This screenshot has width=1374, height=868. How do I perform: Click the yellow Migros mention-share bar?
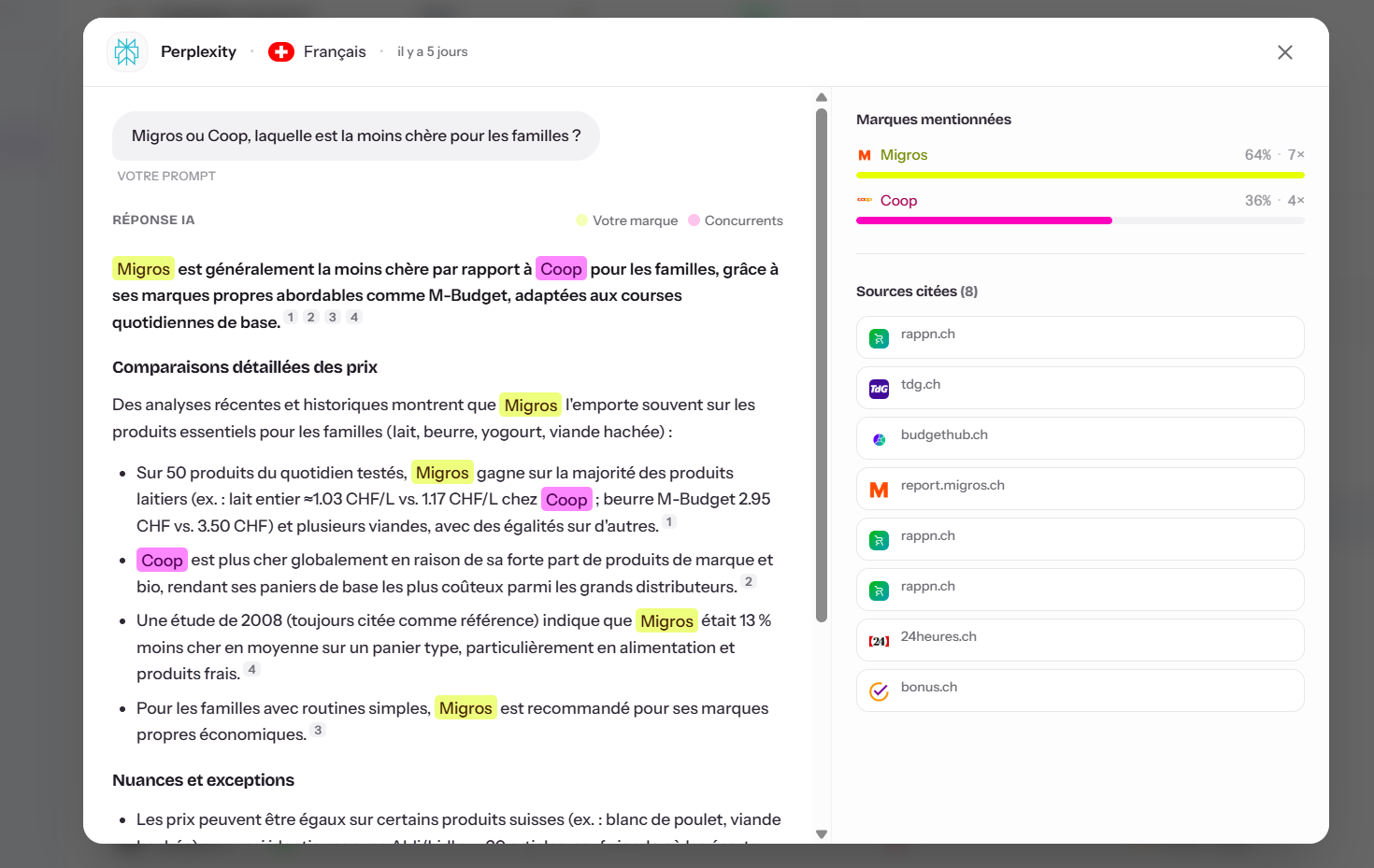pos(1081,175)
